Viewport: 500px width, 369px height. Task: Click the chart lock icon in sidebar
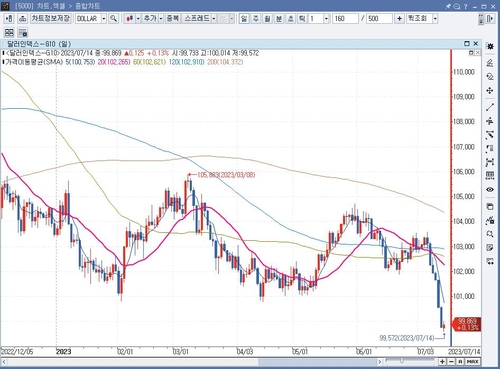coord(490,220)
